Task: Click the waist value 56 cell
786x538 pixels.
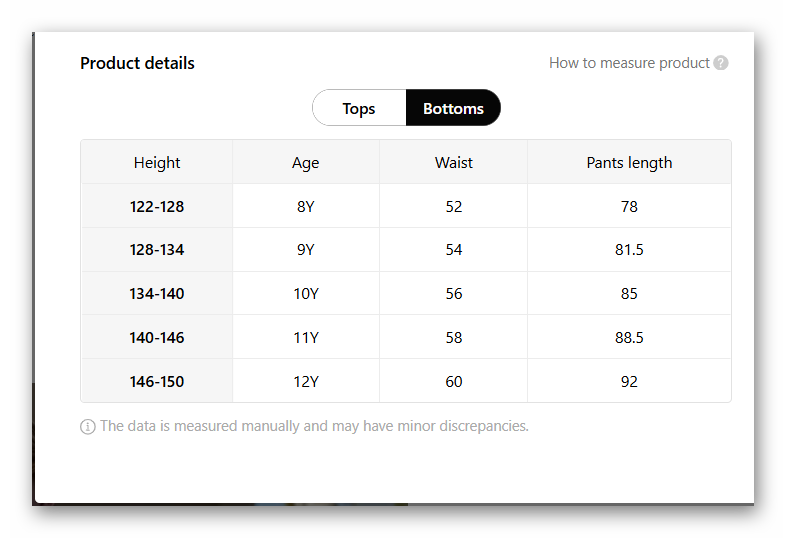Action: pyautogui.click(x=454, y=294)
